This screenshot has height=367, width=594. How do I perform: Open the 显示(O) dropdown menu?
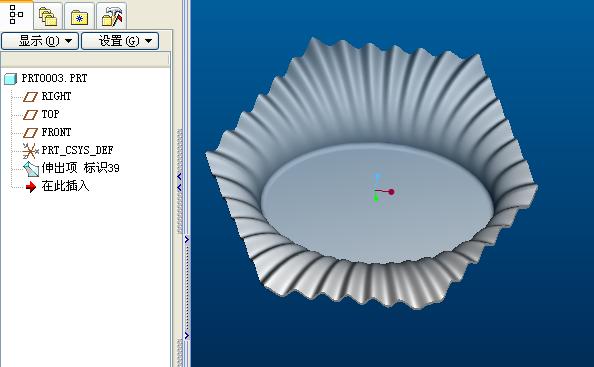(40, 41)
